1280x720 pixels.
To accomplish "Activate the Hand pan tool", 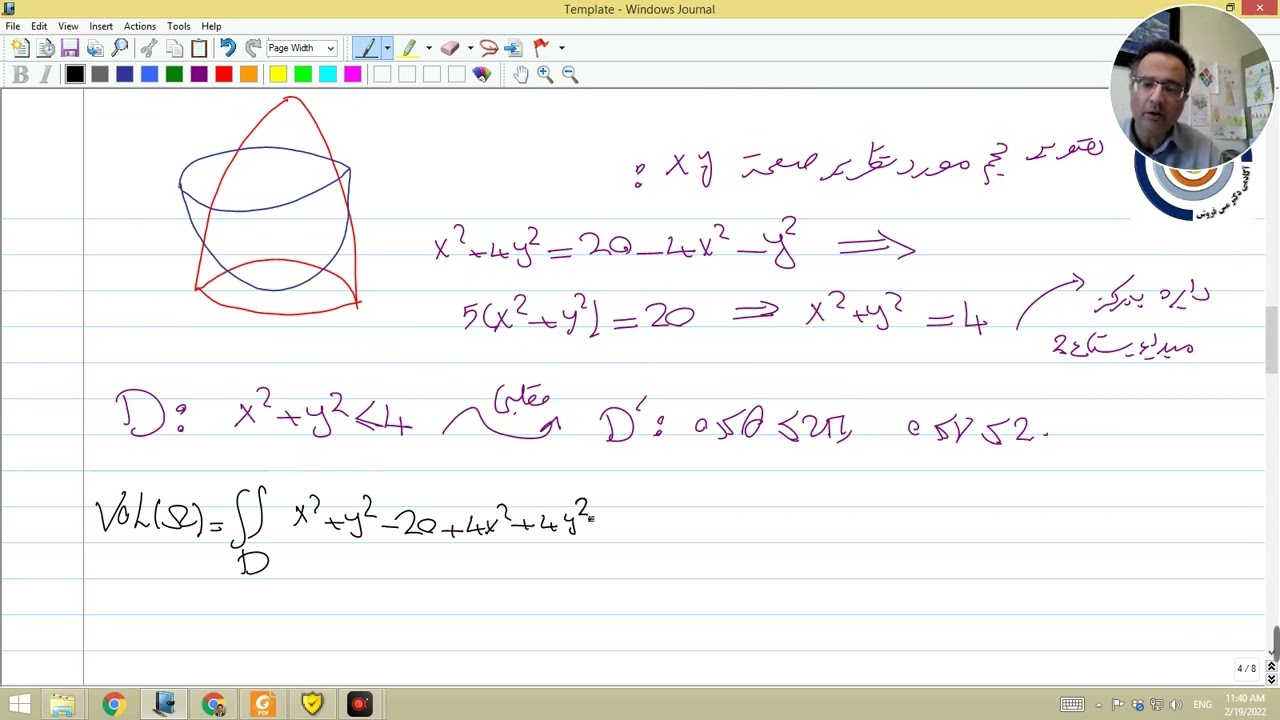I will pos(520,74).
